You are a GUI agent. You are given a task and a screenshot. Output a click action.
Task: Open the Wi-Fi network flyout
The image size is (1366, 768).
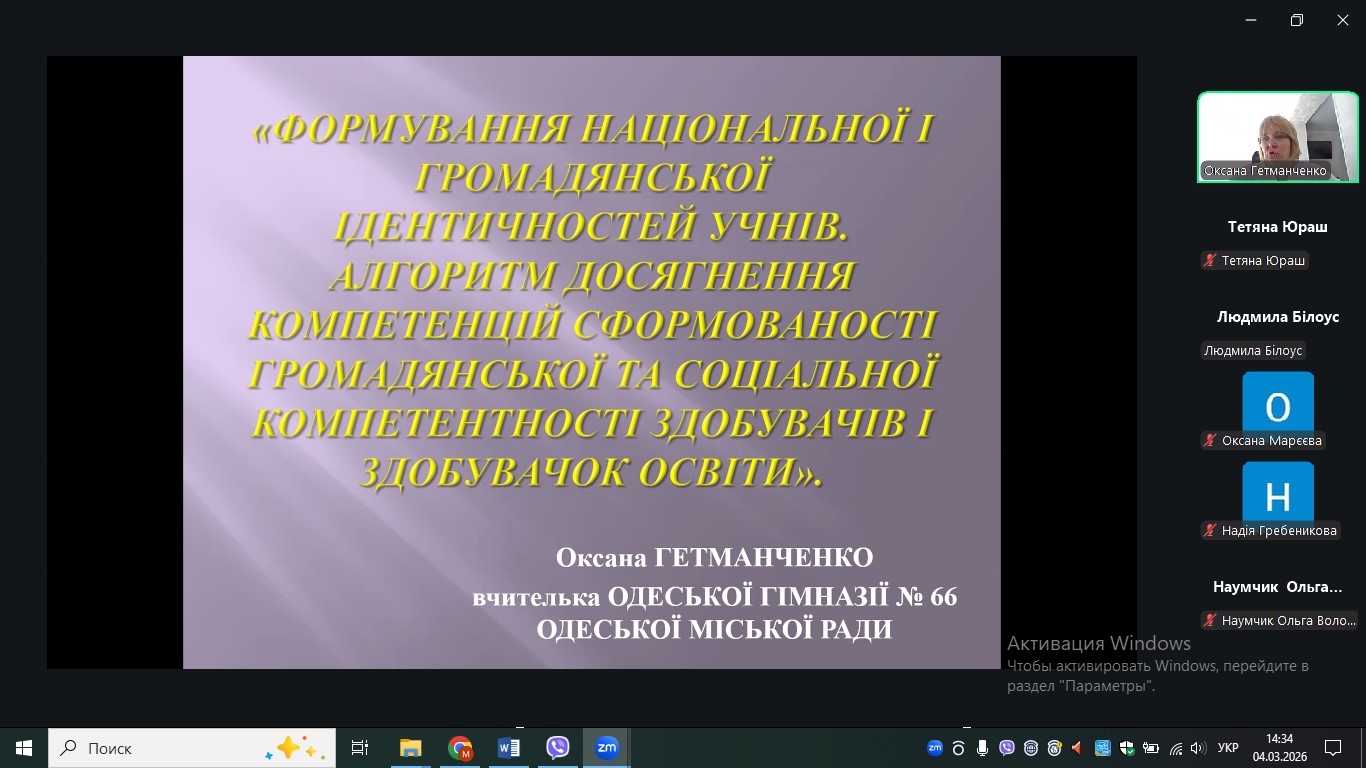click(x=1175, y=748)
